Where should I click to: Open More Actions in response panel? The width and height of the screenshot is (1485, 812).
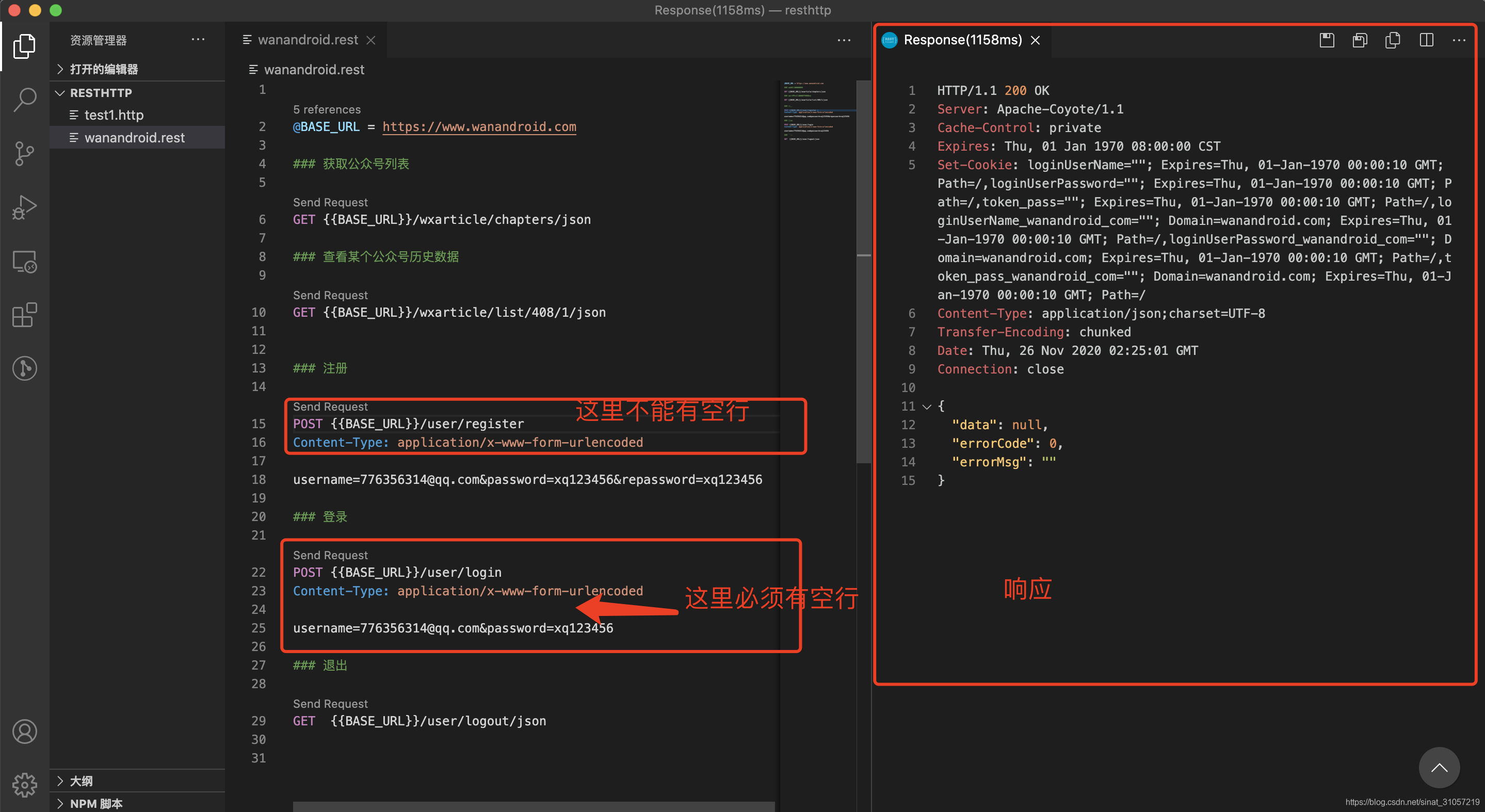click(1459, 40)
